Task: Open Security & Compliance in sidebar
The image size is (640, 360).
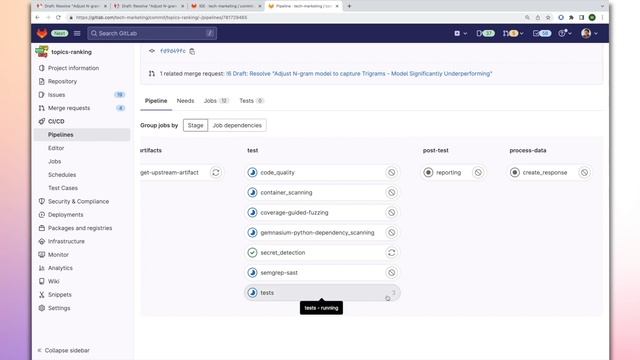Action: point(78,202)
